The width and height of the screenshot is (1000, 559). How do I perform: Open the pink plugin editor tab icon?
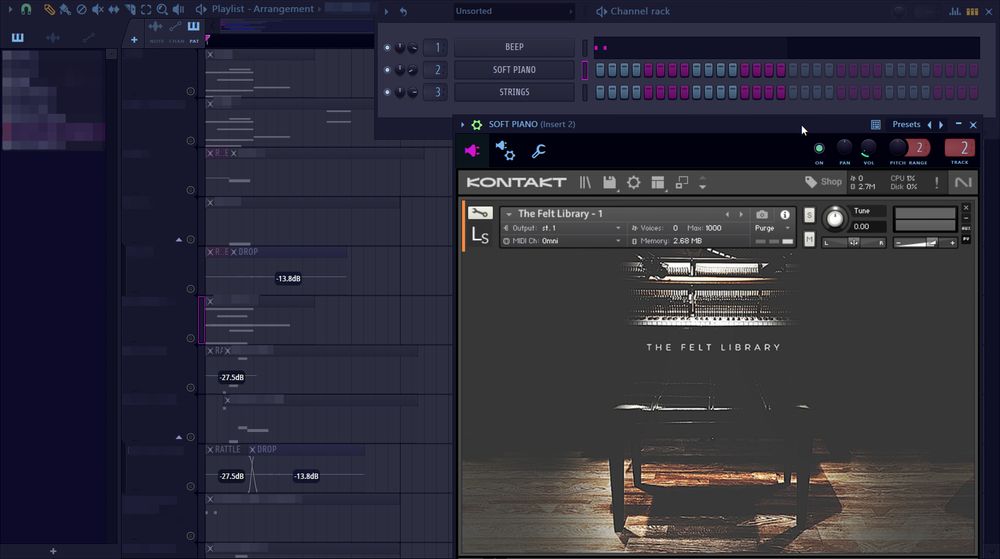[472, 150]
